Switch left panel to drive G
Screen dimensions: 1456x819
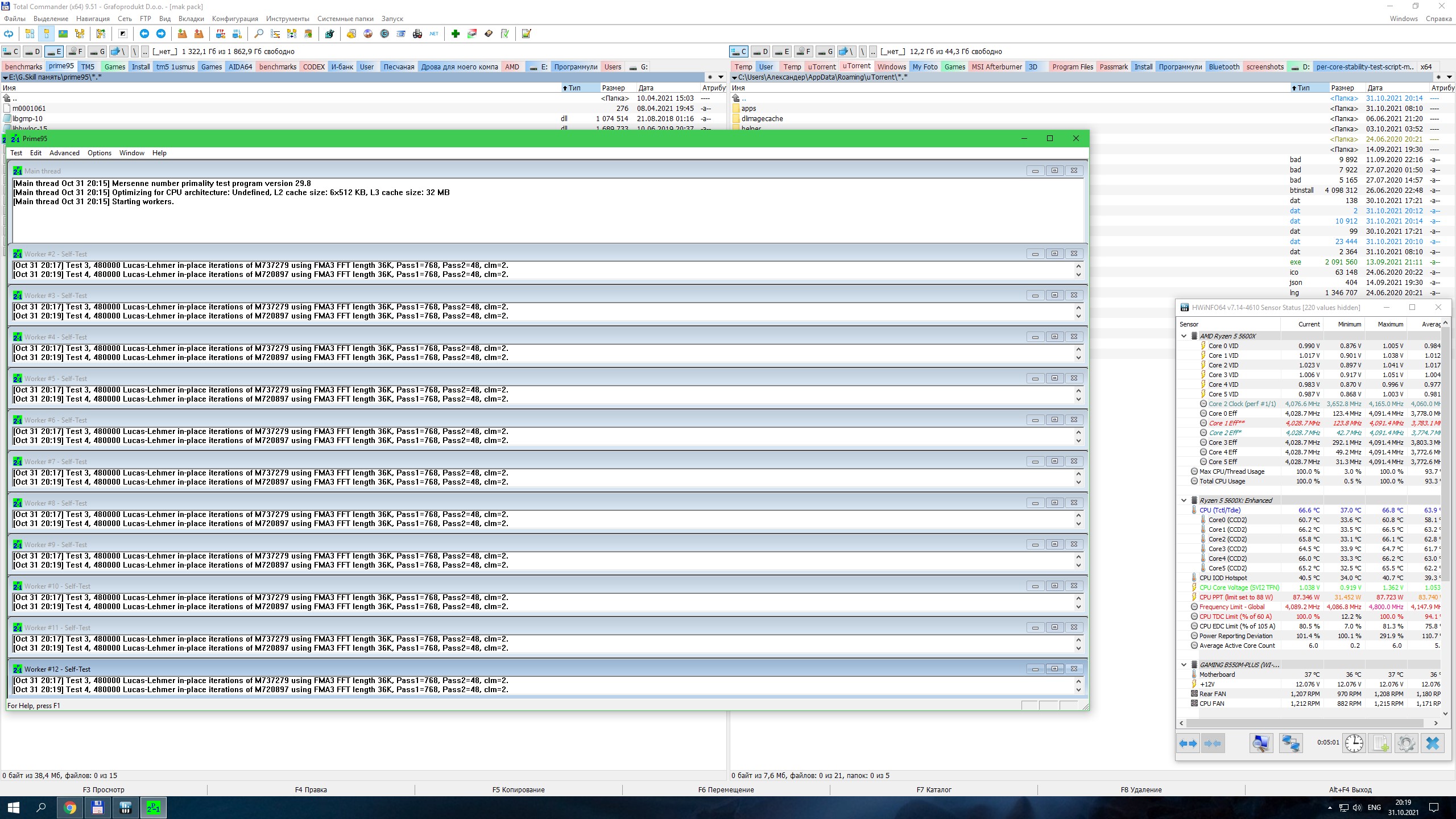click(x=97, y=52)
